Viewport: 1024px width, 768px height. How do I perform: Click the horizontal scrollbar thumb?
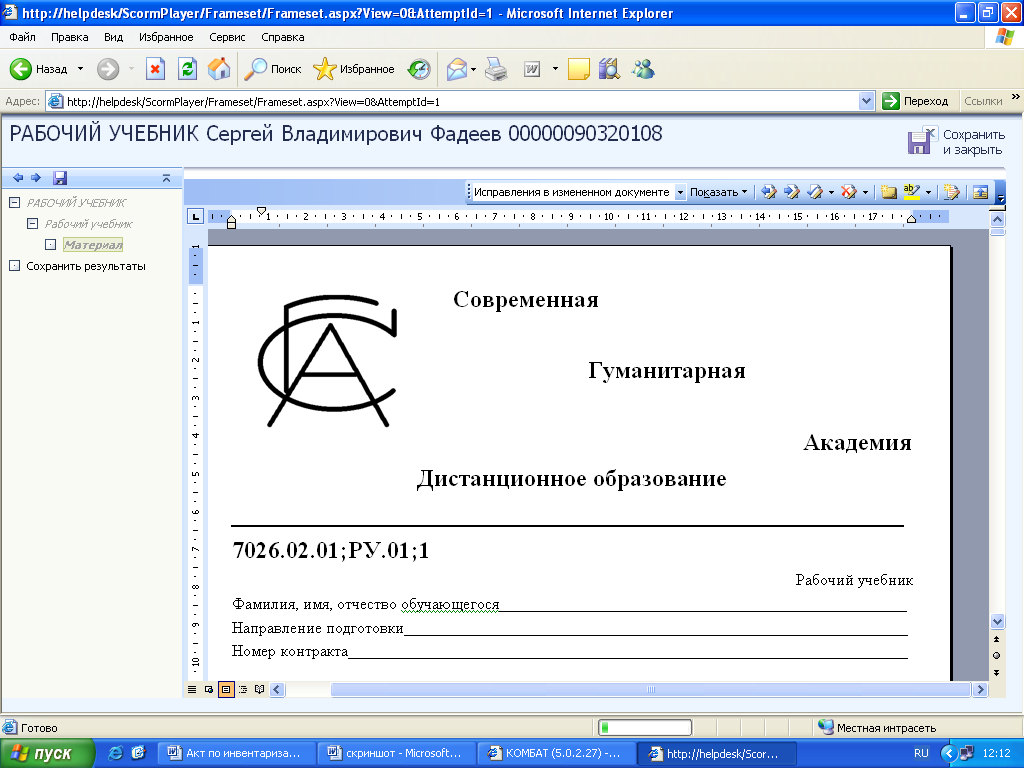pos(650,689)
